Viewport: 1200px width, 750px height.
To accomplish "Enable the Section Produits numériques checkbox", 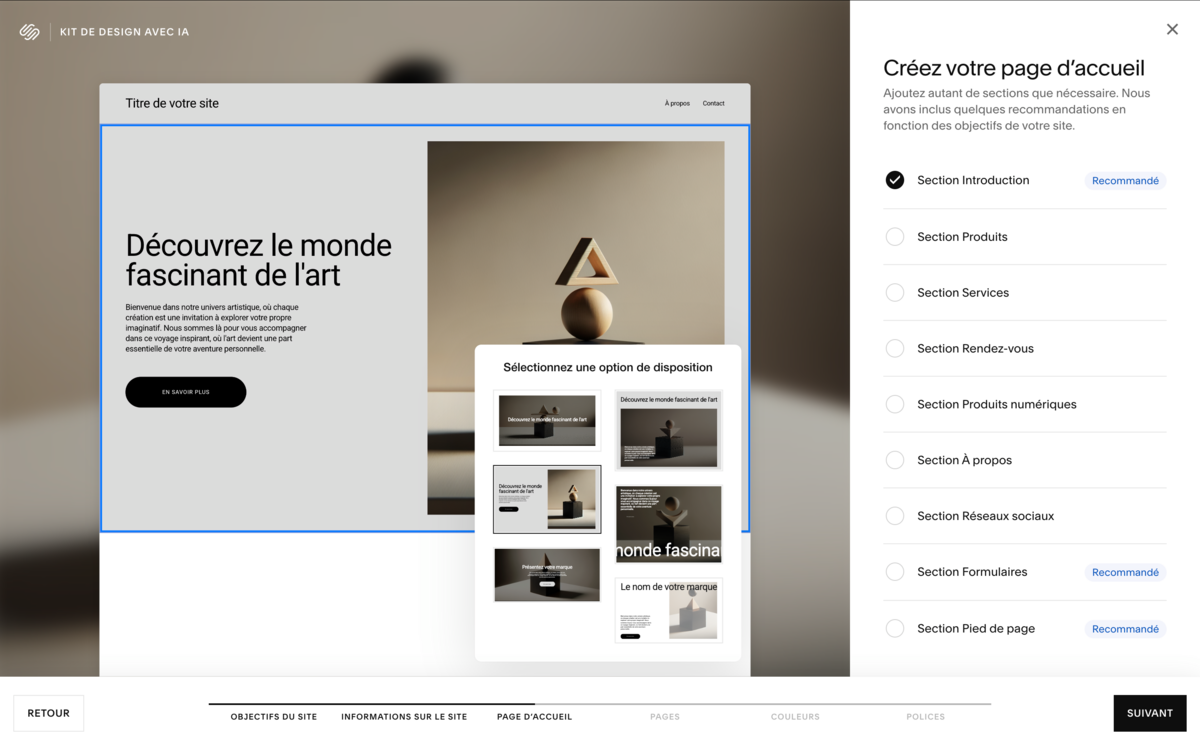I will [x=895, y=404].
